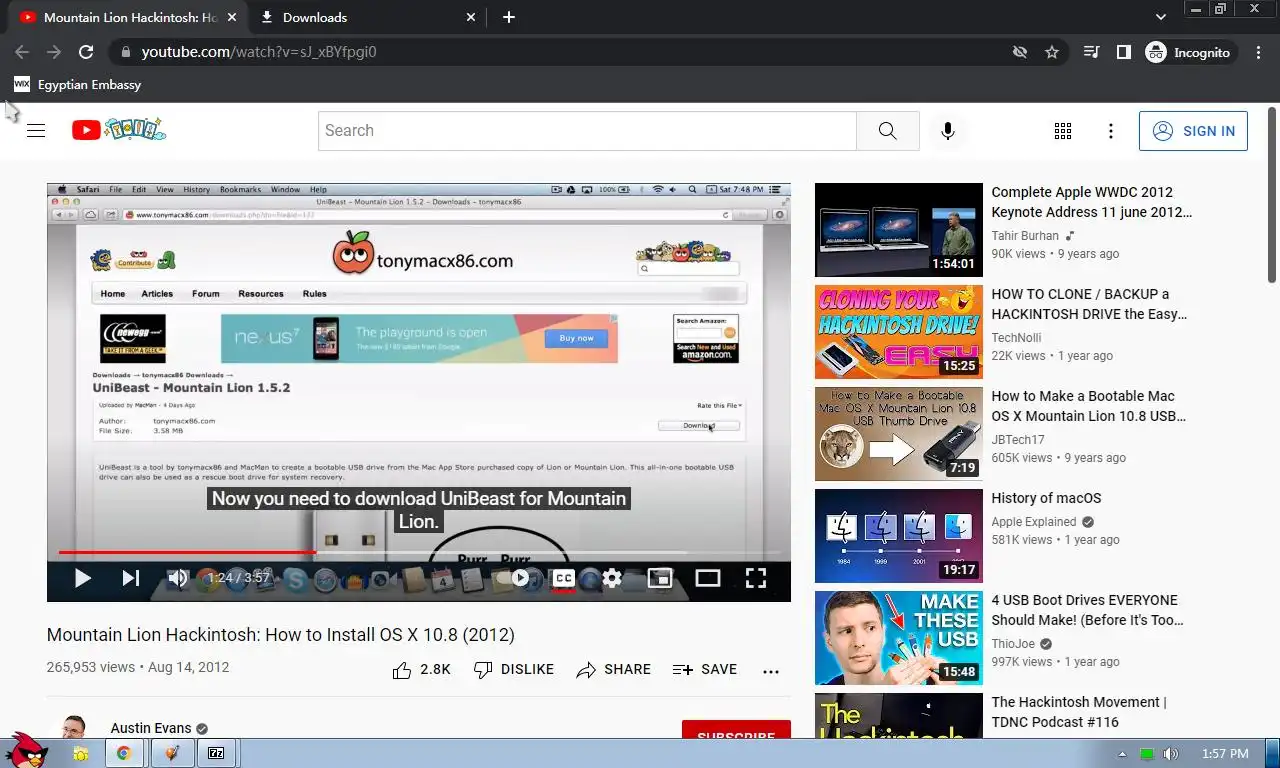Open YouTube guide hamburger menu
Viewport: 1280px width, 768px height.
coord(36,130)
